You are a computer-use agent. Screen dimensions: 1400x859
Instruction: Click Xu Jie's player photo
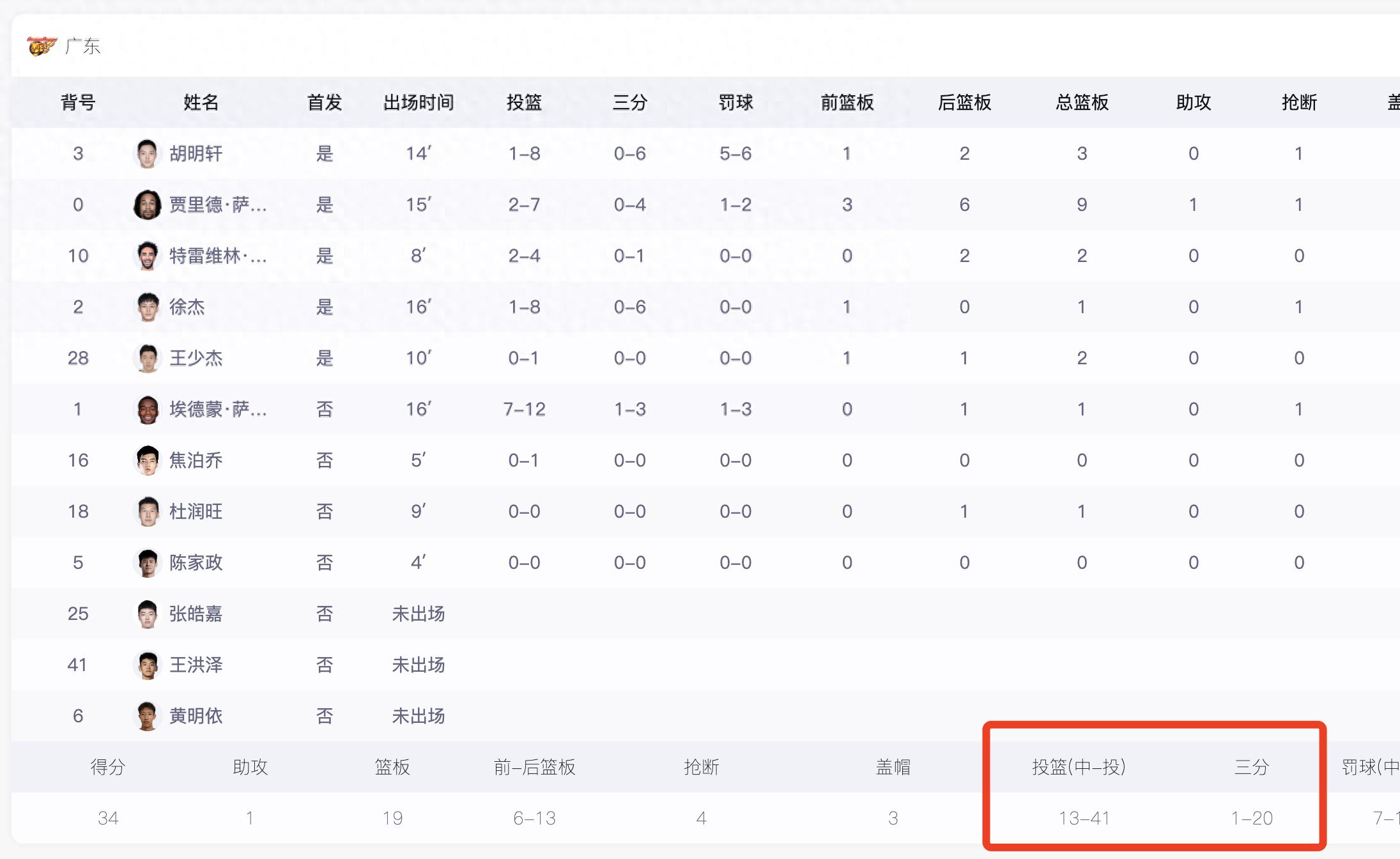pos(147,307)
